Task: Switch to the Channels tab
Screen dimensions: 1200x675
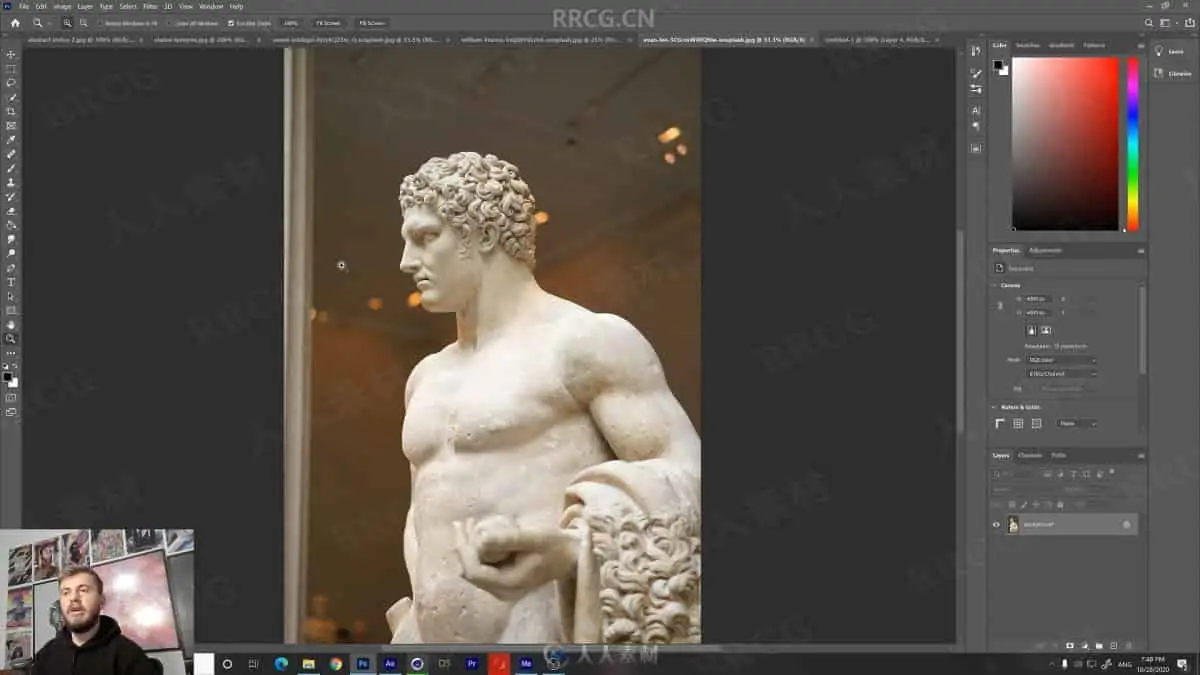Action: point(1030,455)
